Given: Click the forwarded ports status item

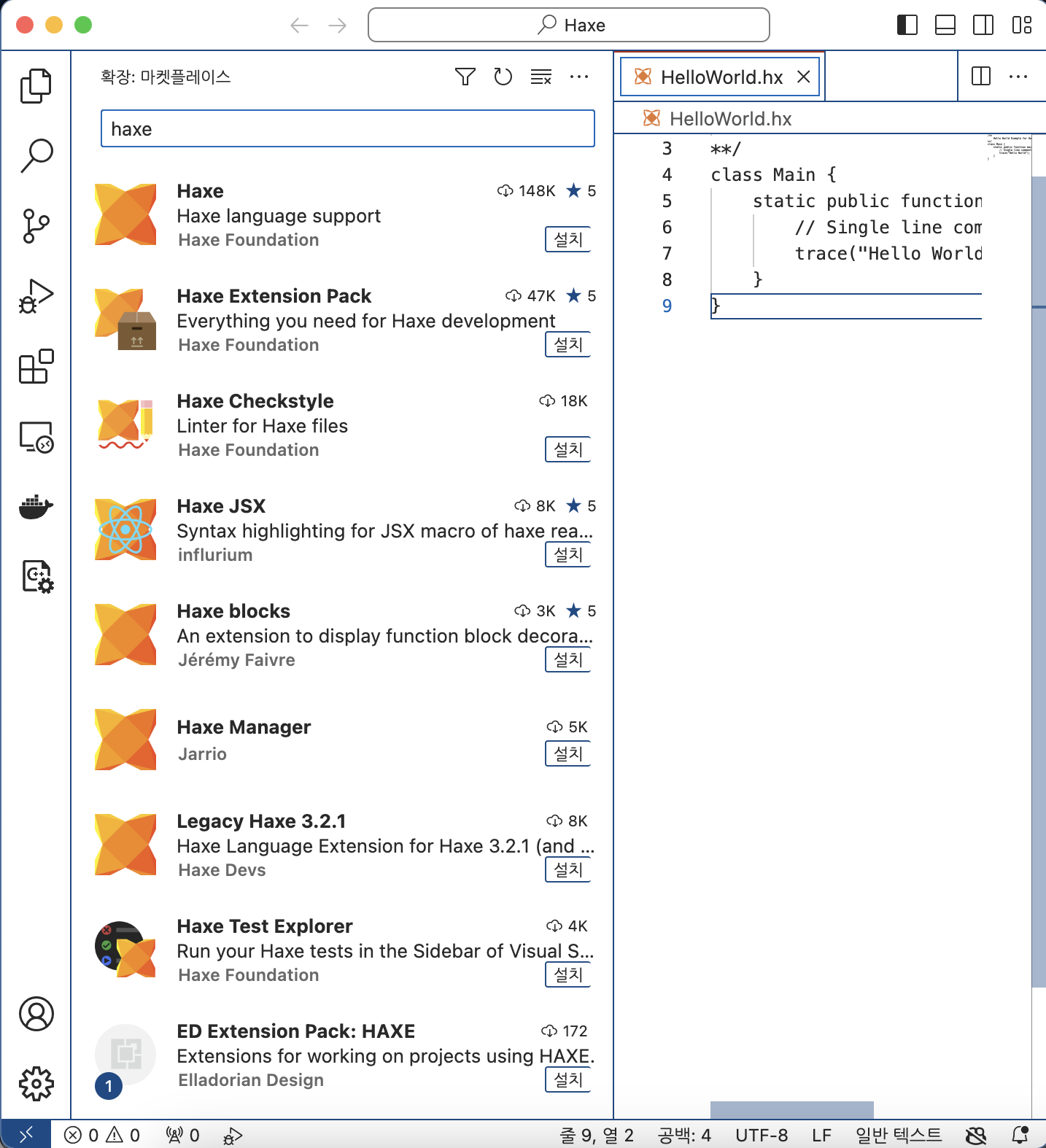Looking at the screenshot, I should tap(182, 1135).
